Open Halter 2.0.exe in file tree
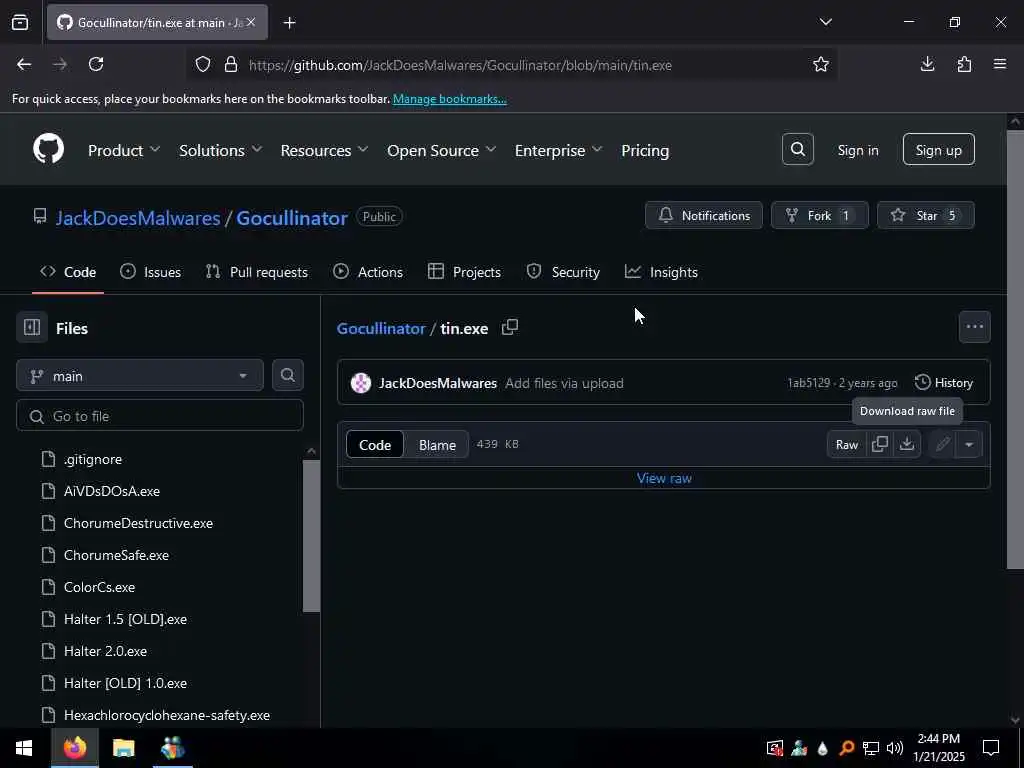Screen dimensions: 1024x768 pos(105,651)
